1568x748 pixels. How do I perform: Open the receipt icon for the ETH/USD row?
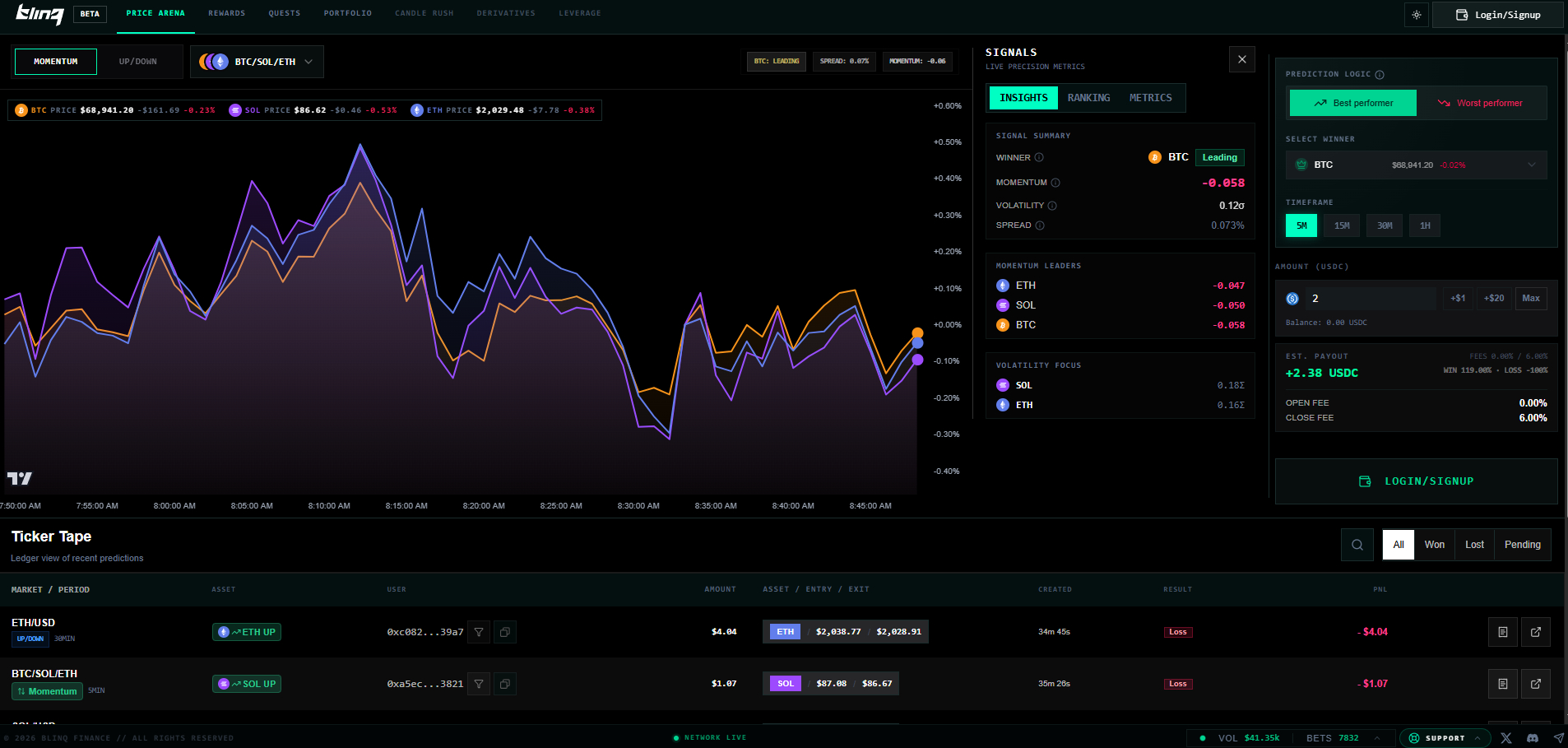(1502, 632)
